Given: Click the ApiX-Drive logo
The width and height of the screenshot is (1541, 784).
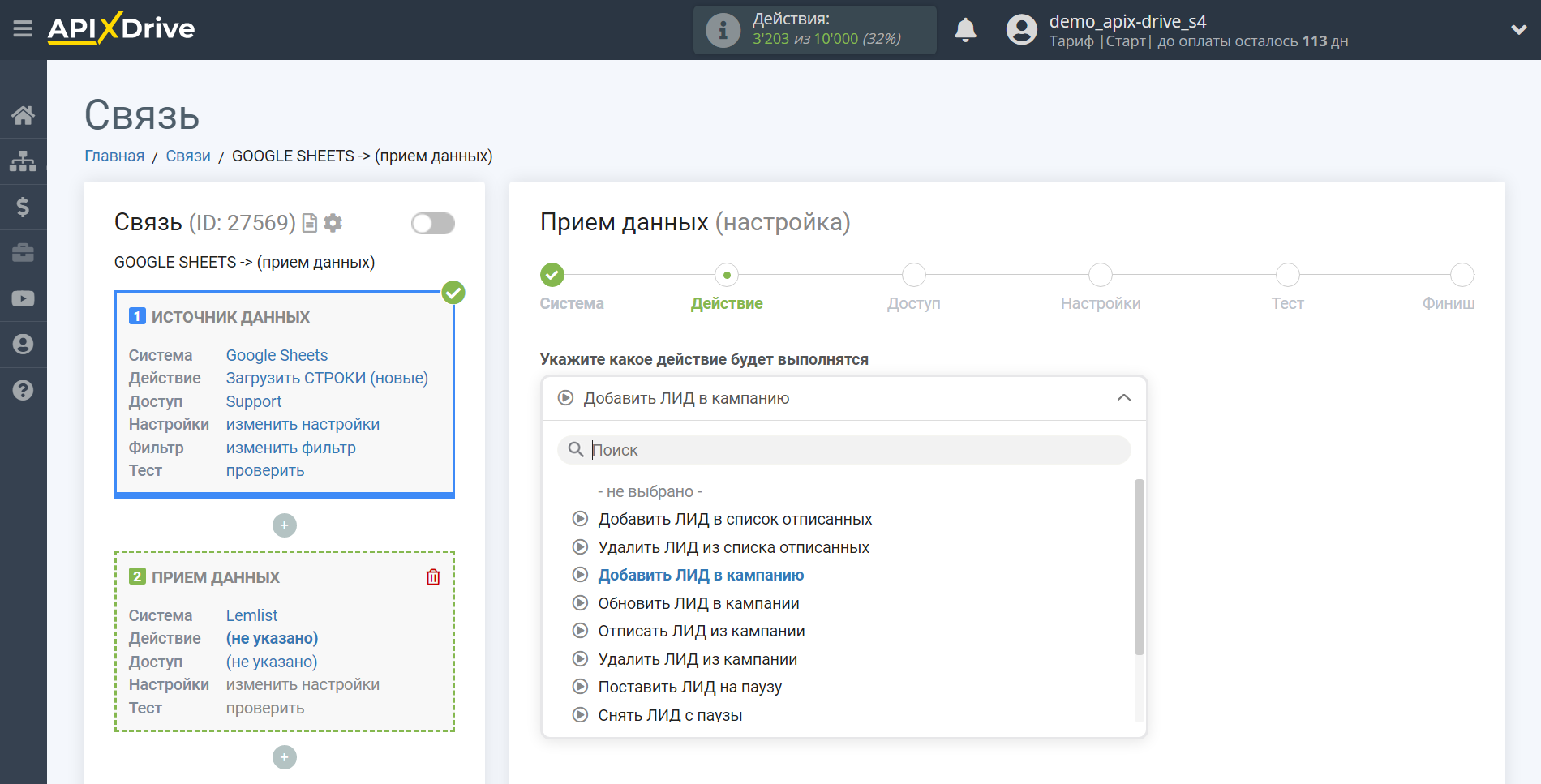Looking at the screenshot, I should (x=122, y=28).
